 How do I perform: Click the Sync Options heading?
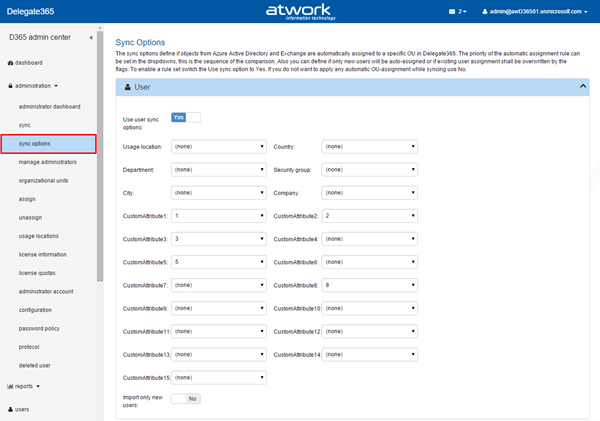[x=140, y=42]
